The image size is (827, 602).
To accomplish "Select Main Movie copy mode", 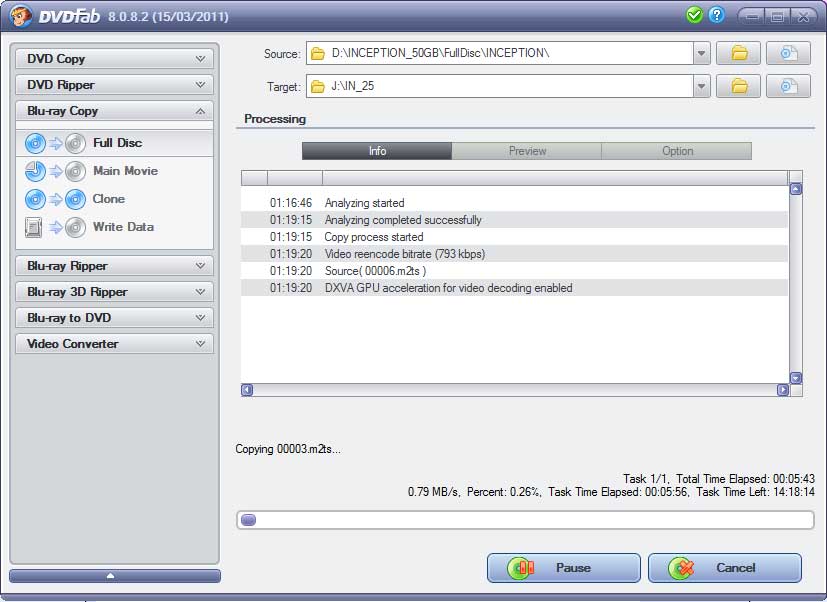I will coord(114,171).
